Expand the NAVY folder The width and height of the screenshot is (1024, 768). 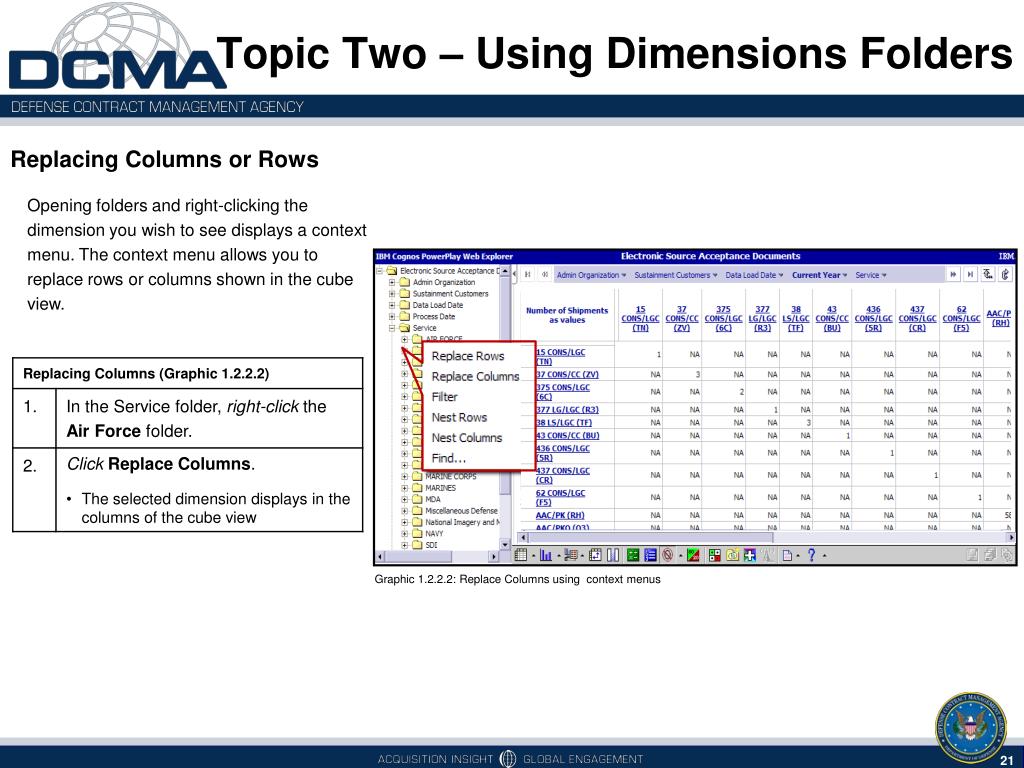tap(404, 534)
